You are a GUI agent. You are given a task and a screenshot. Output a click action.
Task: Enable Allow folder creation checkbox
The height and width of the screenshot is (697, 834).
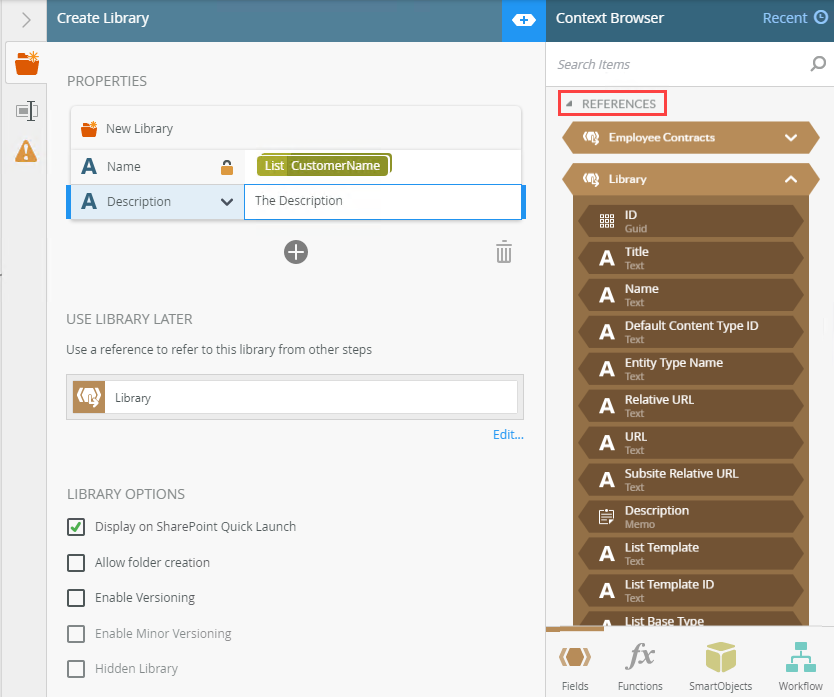coord(76,562)
